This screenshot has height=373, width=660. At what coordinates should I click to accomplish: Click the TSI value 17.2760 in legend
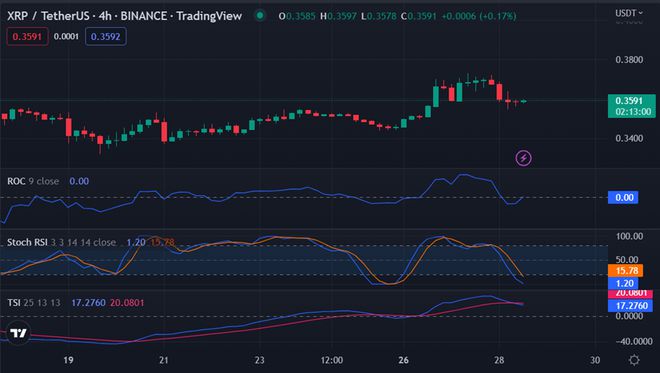coord(88,303)
